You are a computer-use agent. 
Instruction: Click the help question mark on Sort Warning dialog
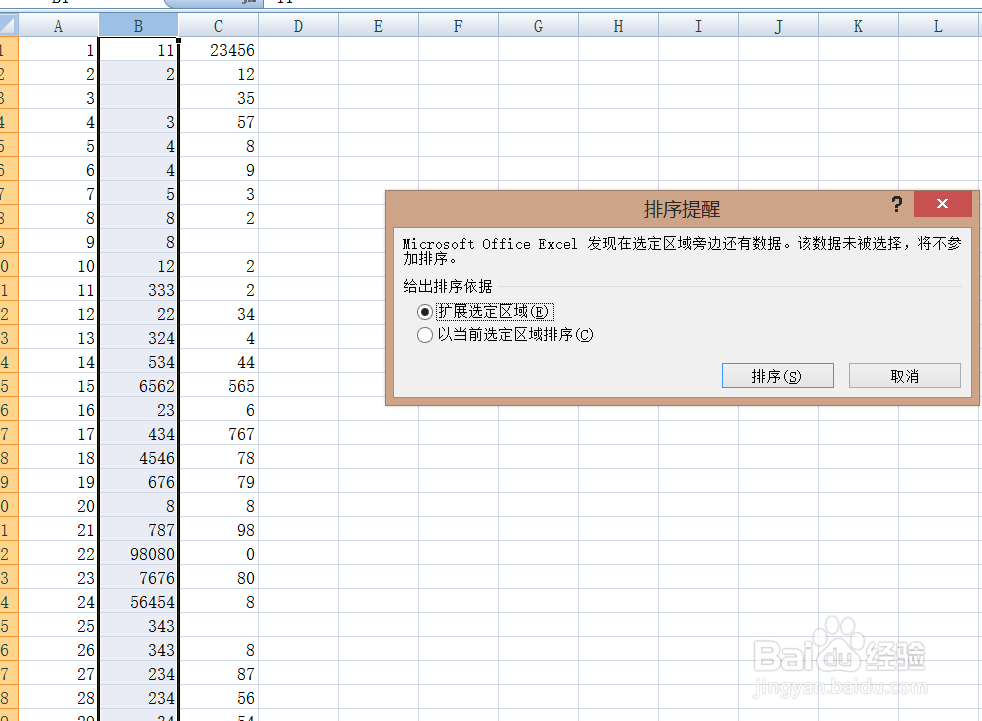[x=897, y=204]
